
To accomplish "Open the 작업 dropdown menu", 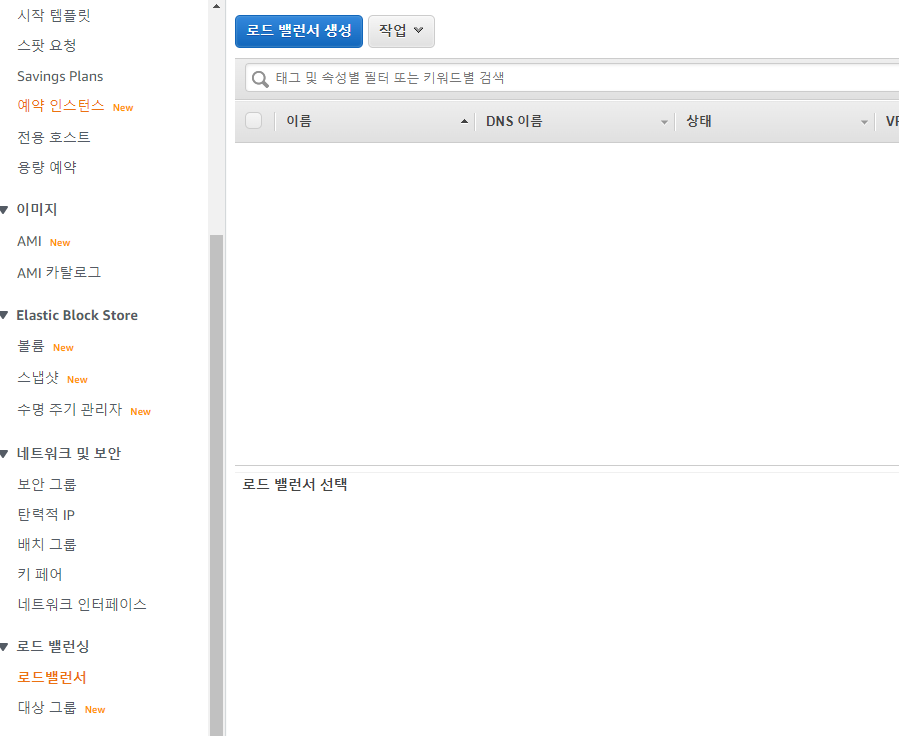I will [401, 32].
